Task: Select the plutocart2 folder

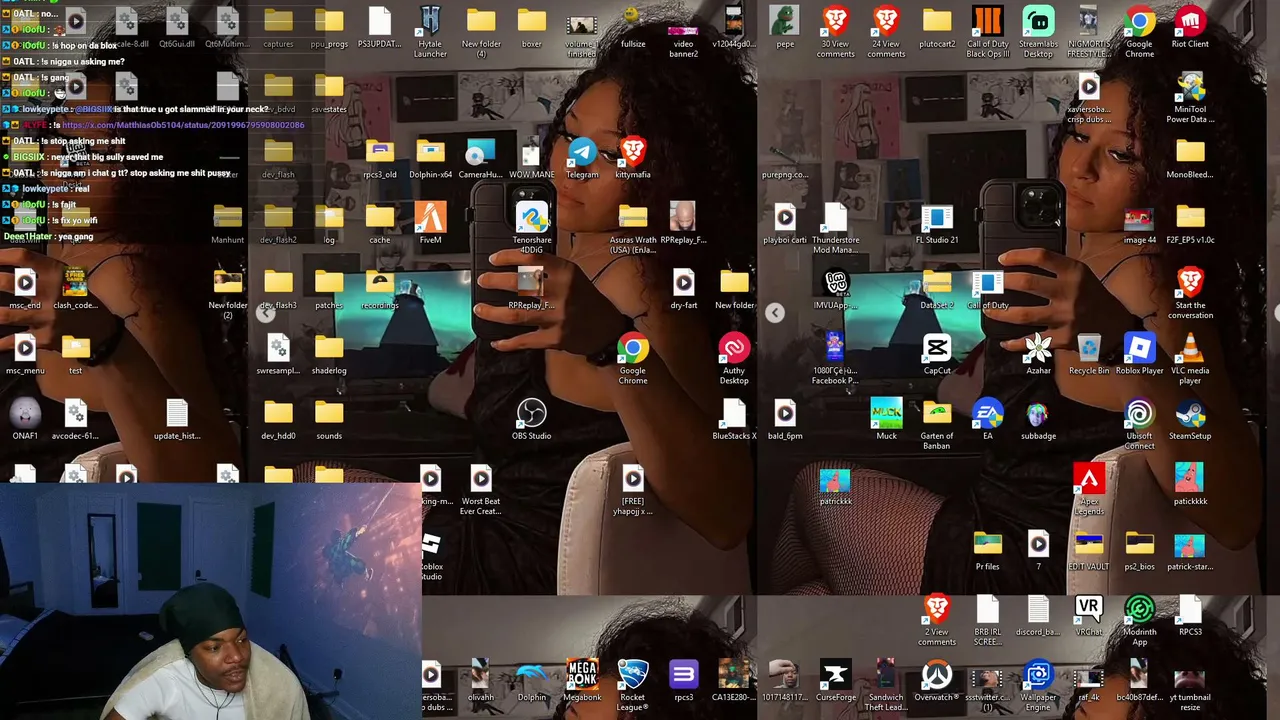Action: [x=937, y=28]
